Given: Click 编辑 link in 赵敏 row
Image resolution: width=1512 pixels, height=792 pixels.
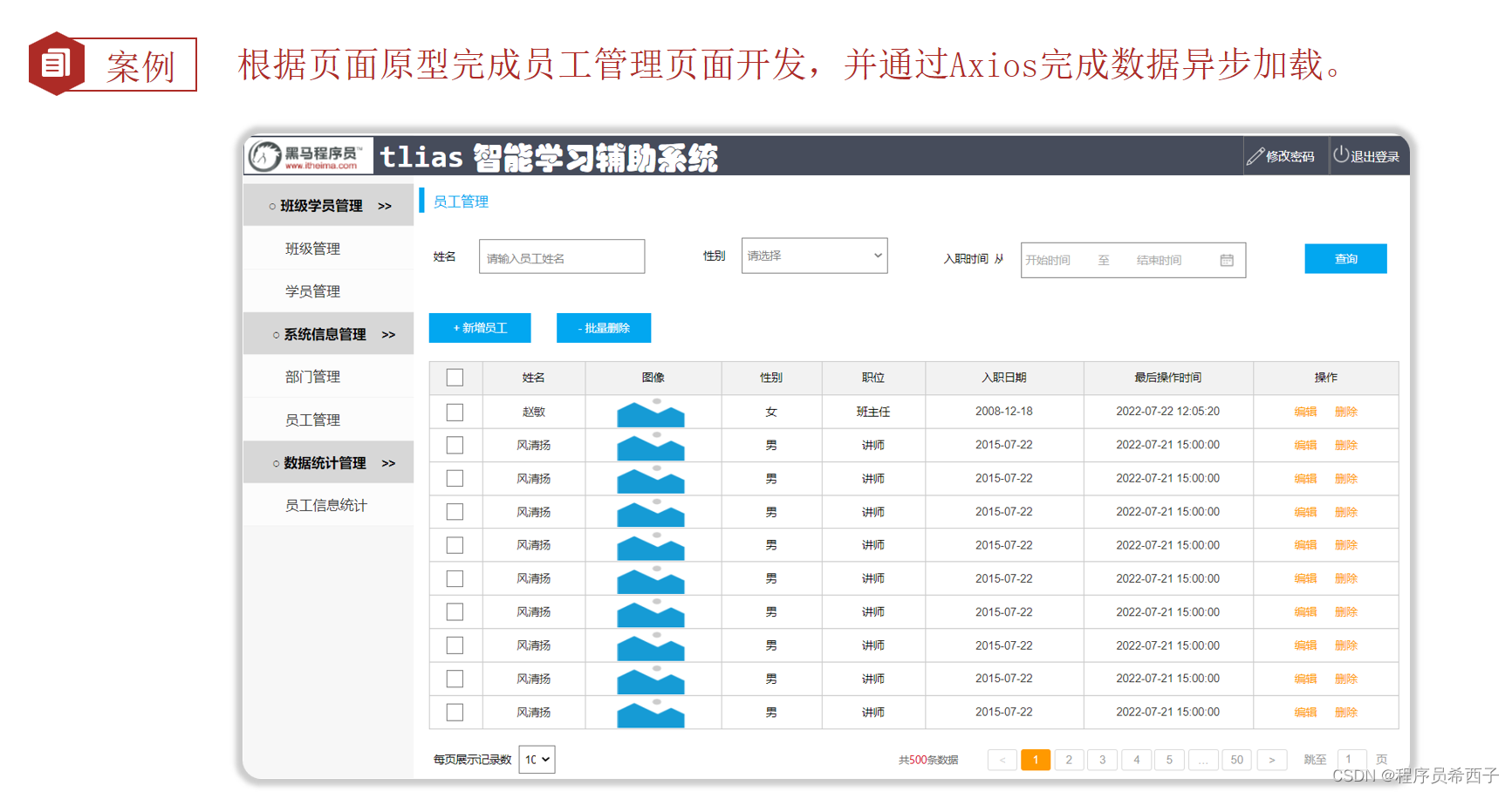Looking at the screenshot, I should pyautogui.click(x=1305, y=412).
